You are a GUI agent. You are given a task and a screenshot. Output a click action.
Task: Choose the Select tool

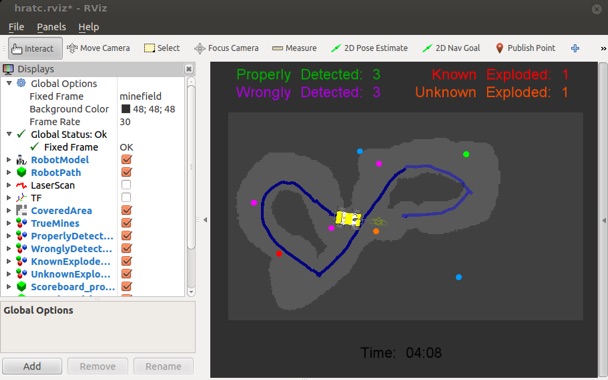pyautogui.click(x=162, y=48)
